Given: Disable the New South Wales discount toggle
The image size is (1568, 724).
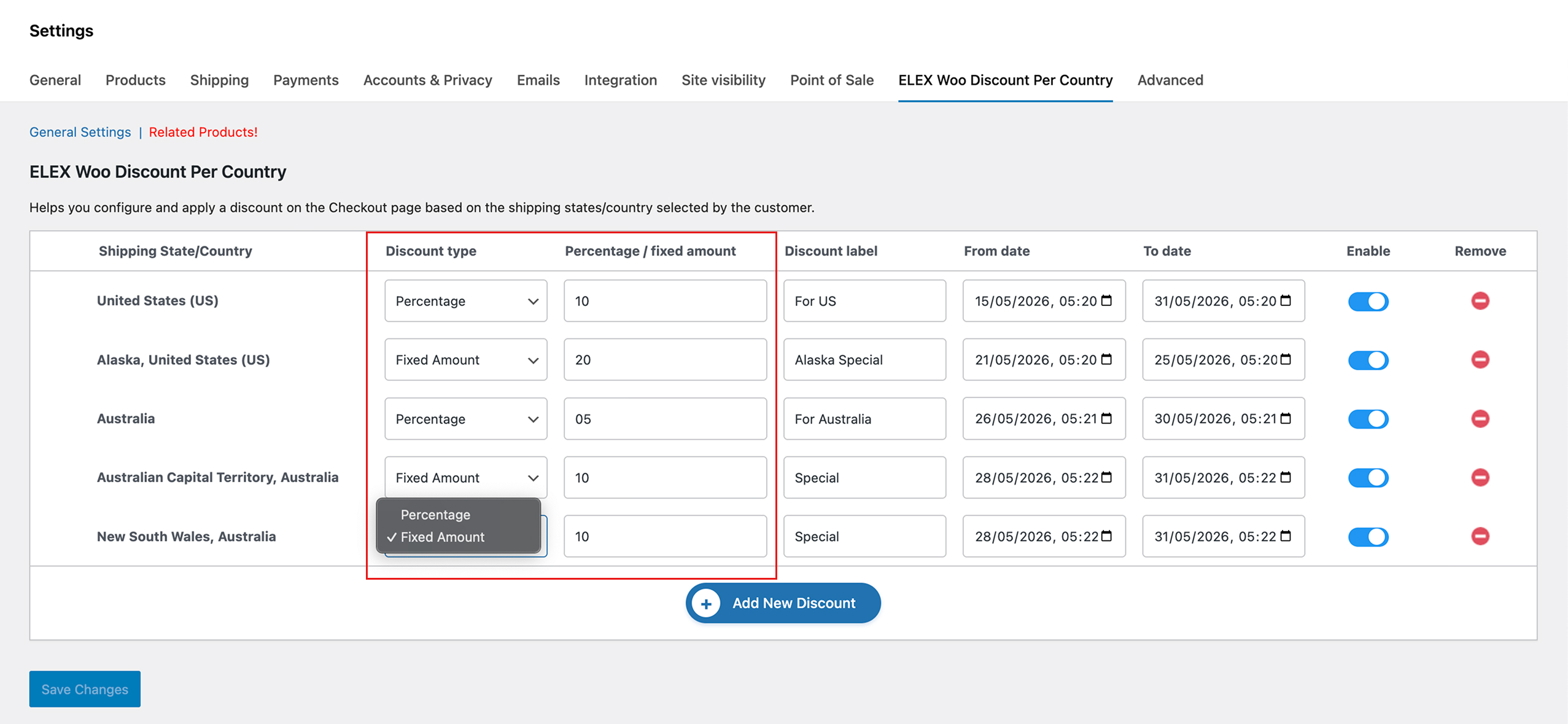Looking at the screenshot, I should pos(1368,537).
